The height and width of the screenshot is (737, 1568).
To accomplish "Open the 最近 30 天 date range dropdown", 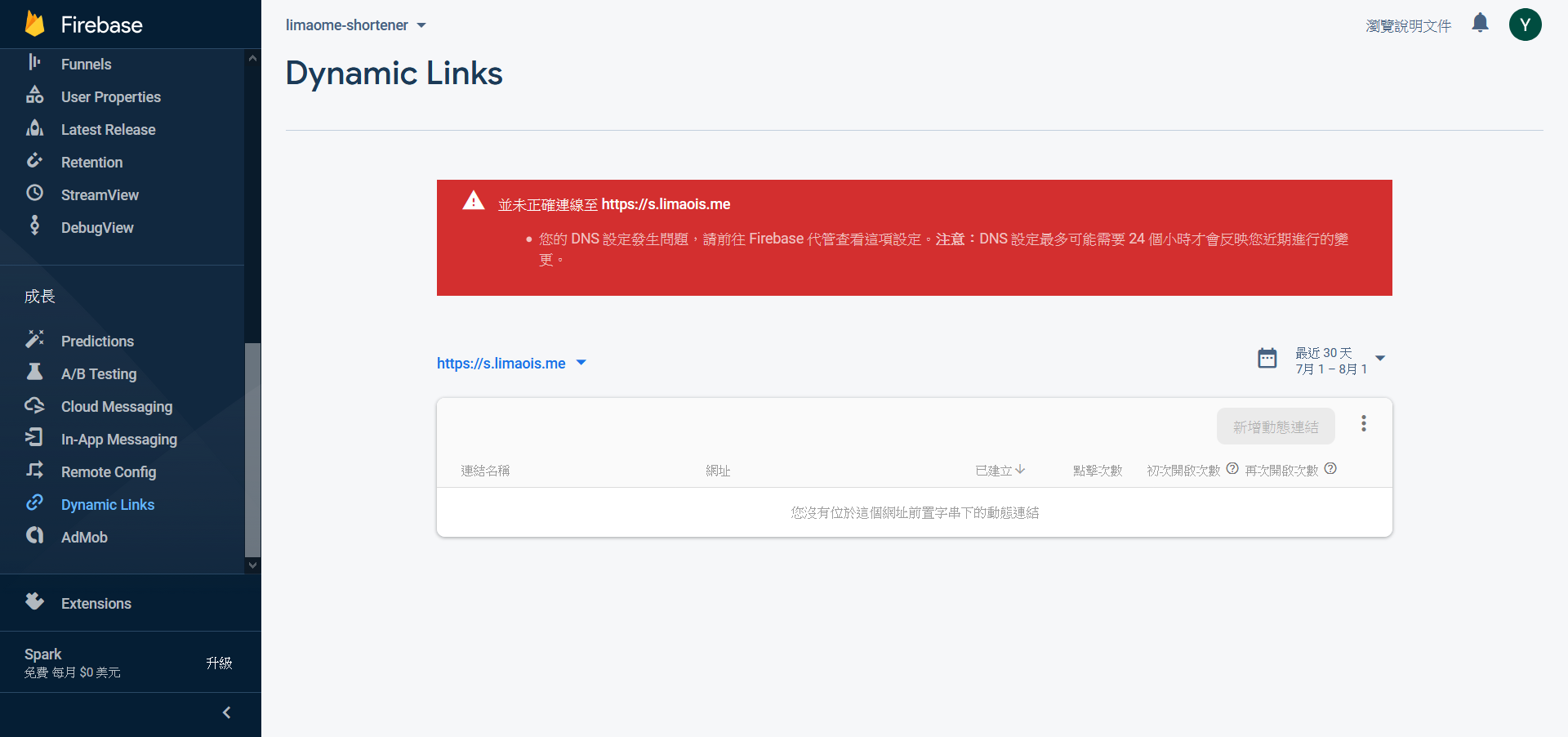I will pos(1339,360).
